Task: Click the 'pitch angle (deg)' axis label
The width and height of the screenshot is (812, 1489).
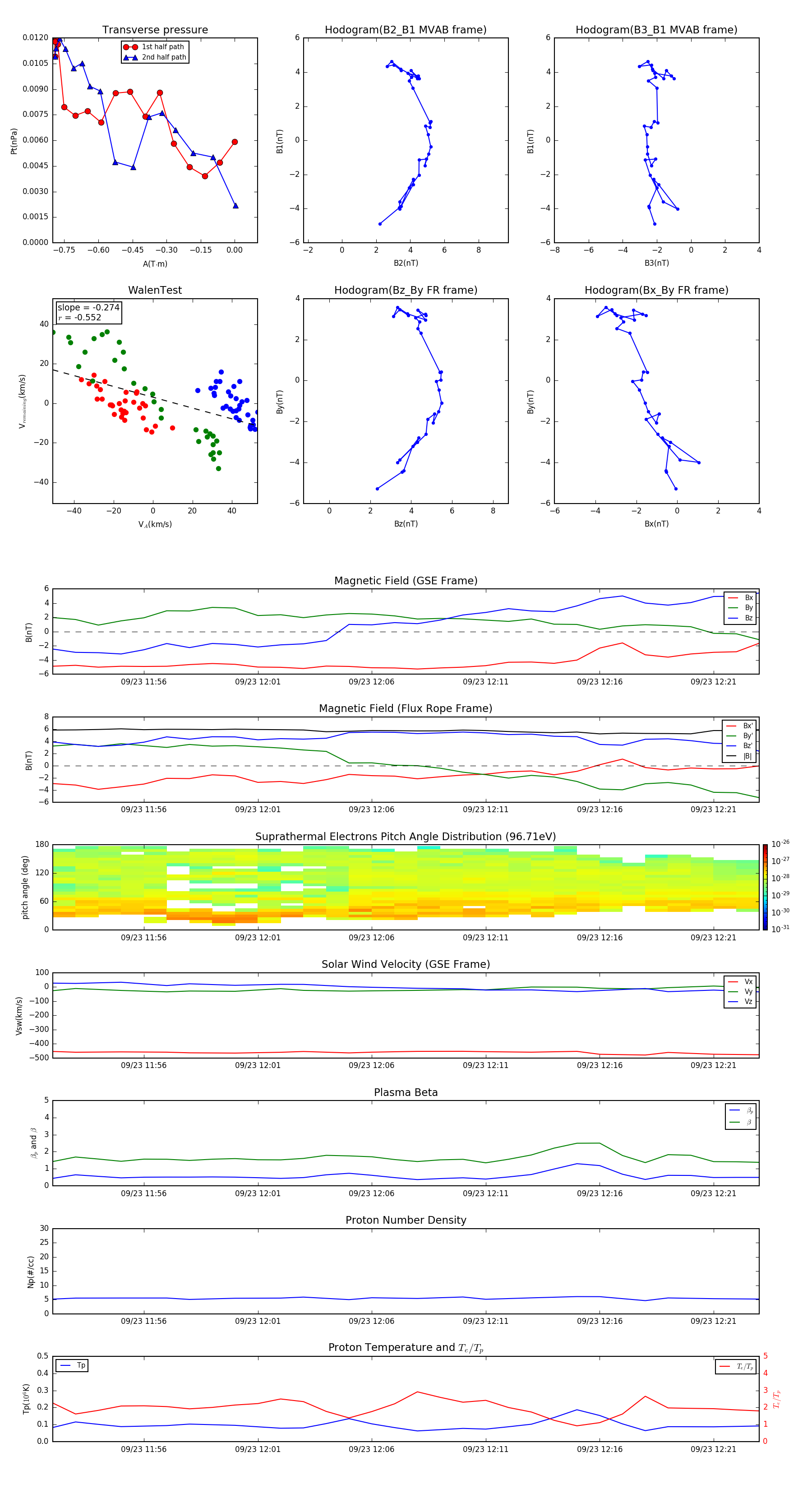Action: point(25,887)
